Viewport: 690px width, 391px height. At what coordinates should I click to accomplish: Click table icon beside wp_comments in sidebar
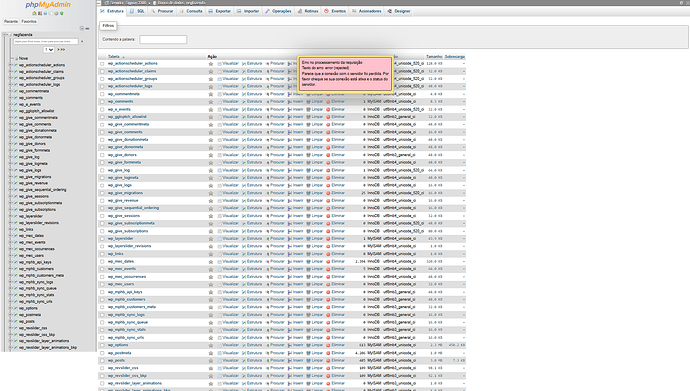(16, 98)
